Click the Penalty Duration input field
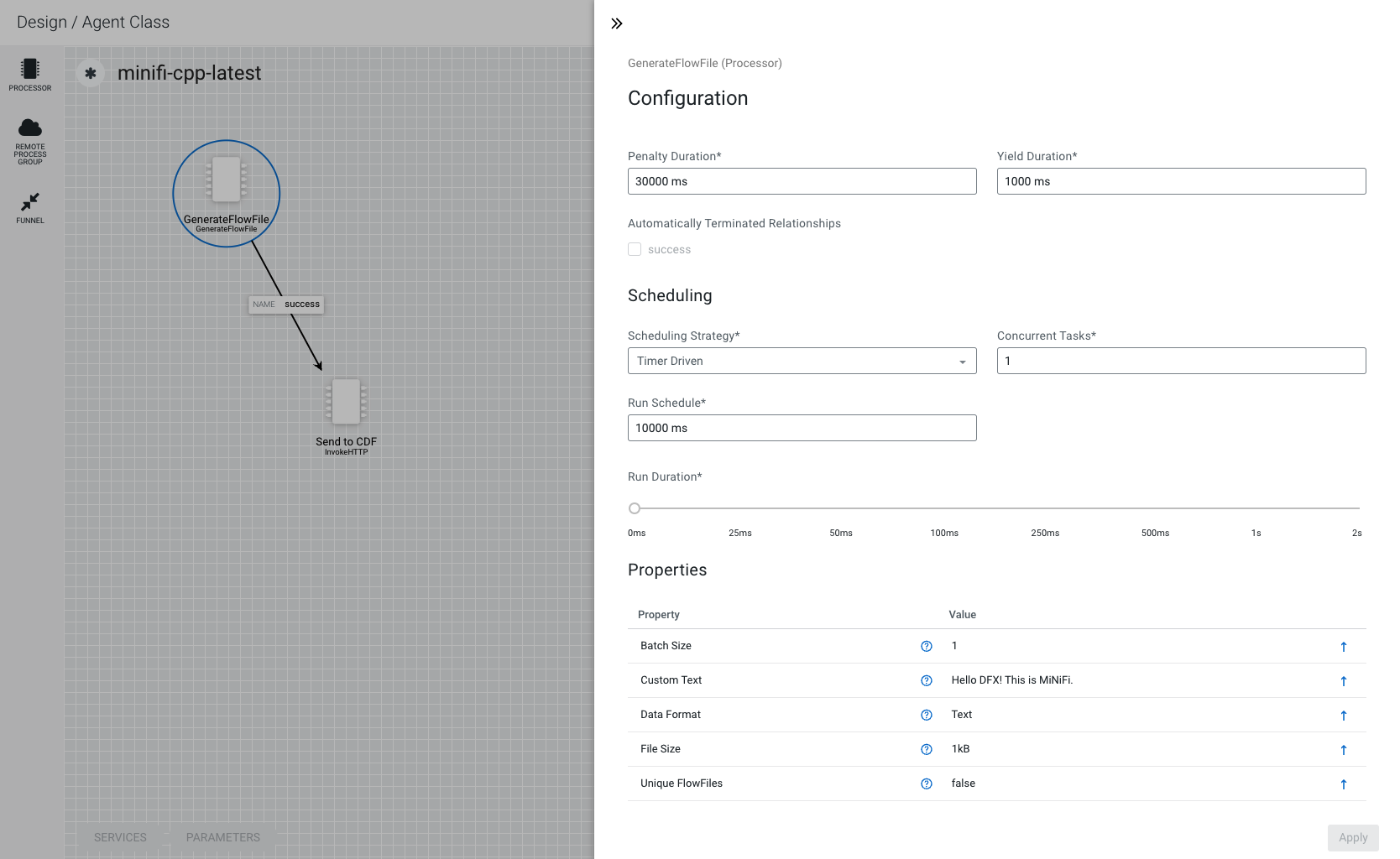1400x859 pixels. (802, 181)
